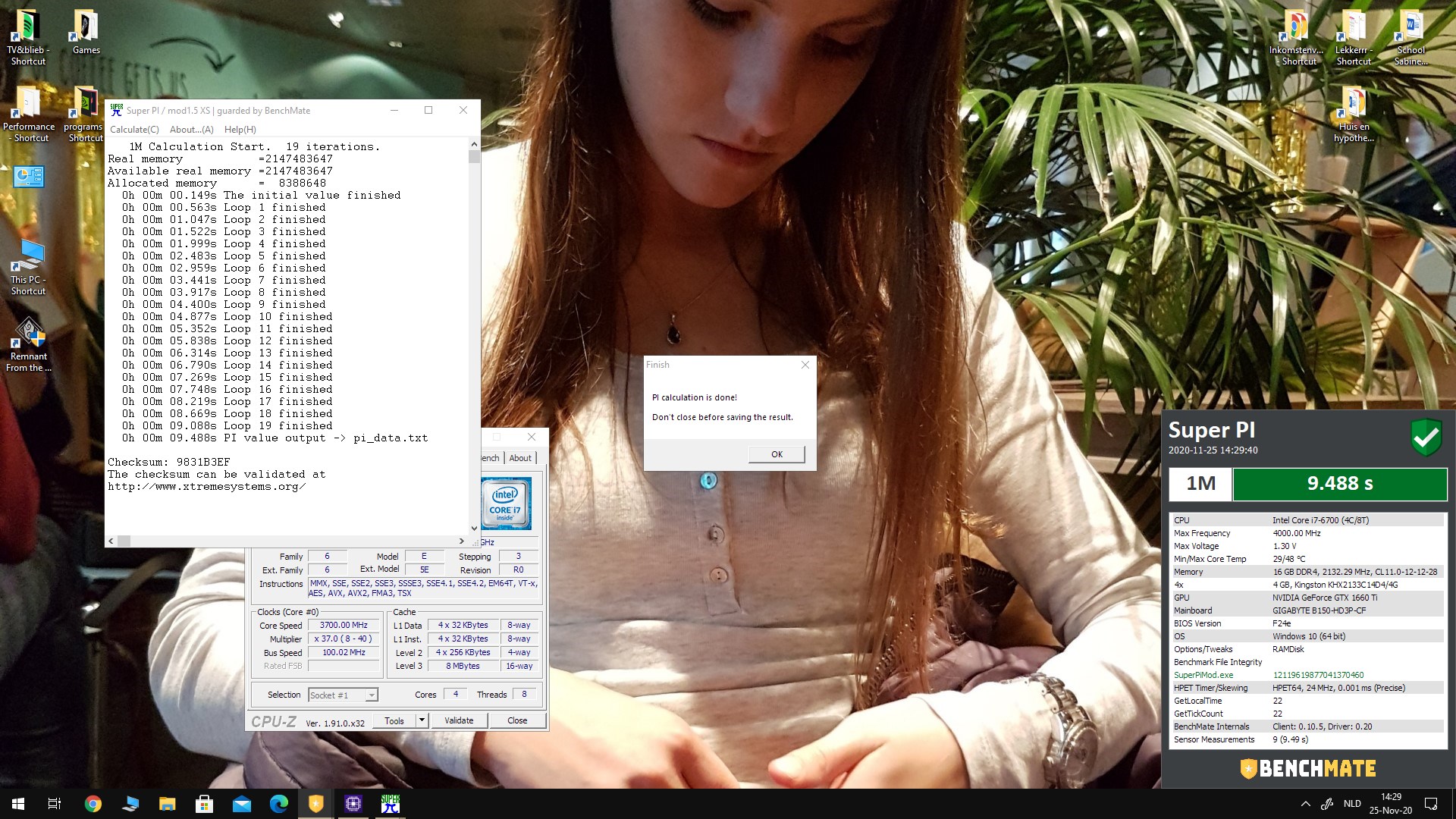The width and height of the screenshot is (1456, 819).
Task: Click the 1M benchmark label in BenchMate
Action: (1200, 484)
